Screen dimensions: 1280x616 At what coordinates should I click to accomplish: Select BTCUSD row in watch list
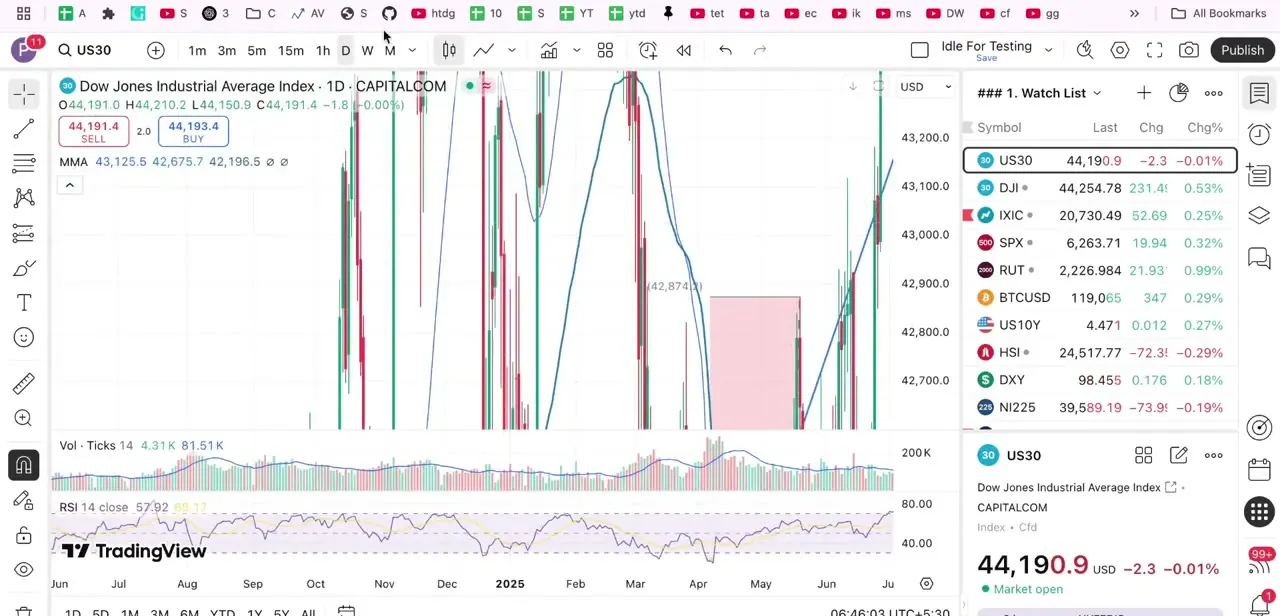[1100, 298]
